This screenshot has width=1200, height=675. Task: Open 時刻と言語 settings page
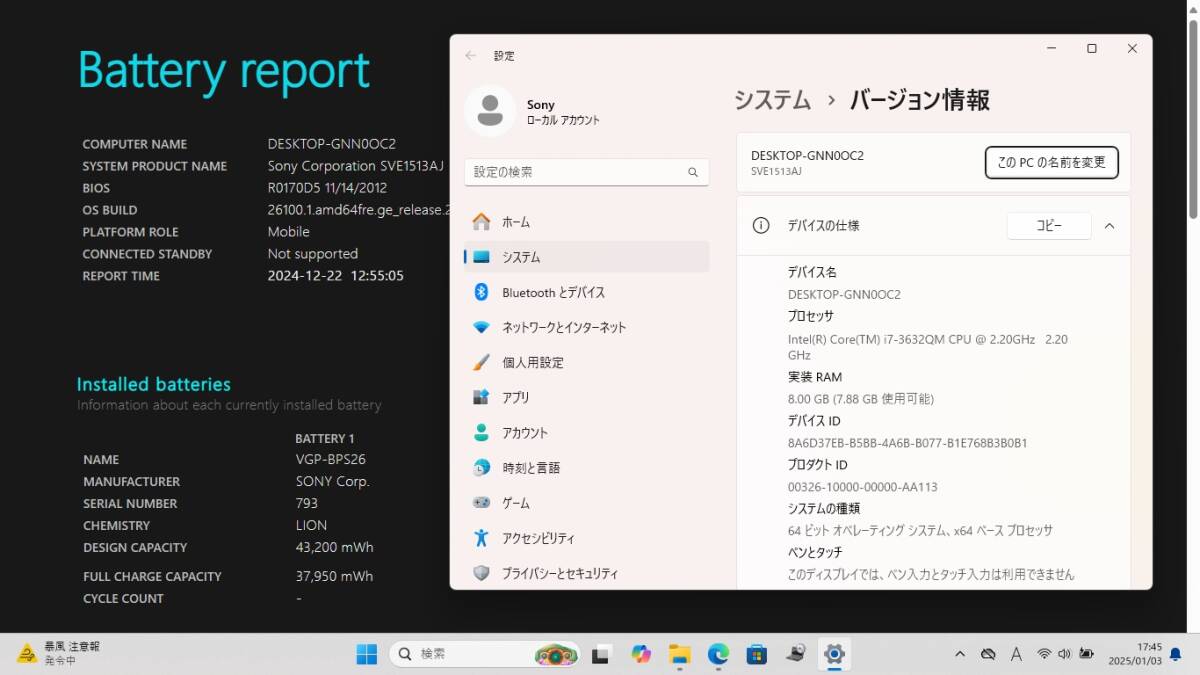pyautogui.click(x=586, y=467)
